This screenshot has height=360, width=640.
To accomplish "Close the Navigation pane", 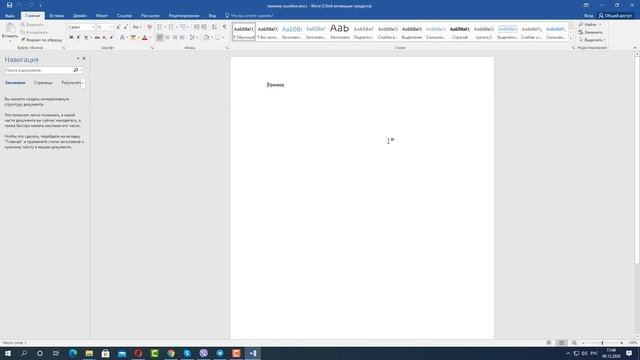I will [84, 59].
